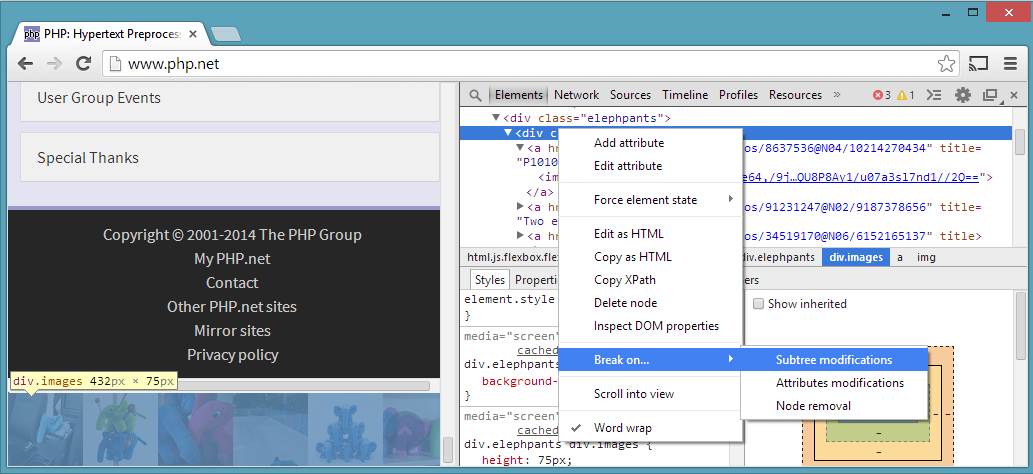Screen dimensions: 1033x474
Task: Select Edit as HTML
Action: [x=651, y=234]
